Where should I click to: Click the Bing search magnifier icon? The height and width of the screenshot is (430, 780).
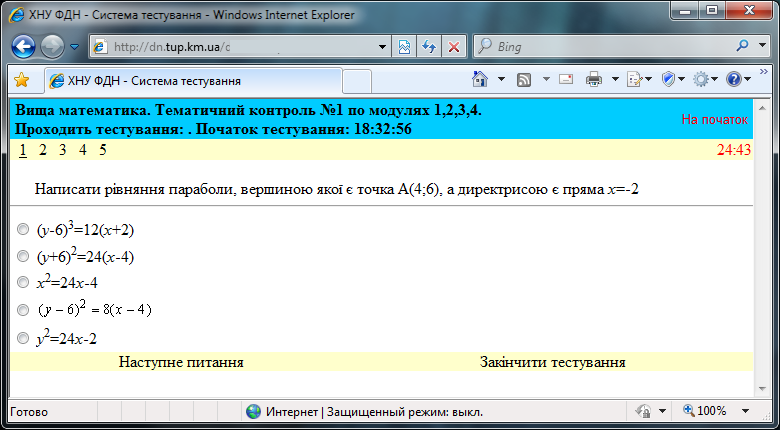click(743, 47)
